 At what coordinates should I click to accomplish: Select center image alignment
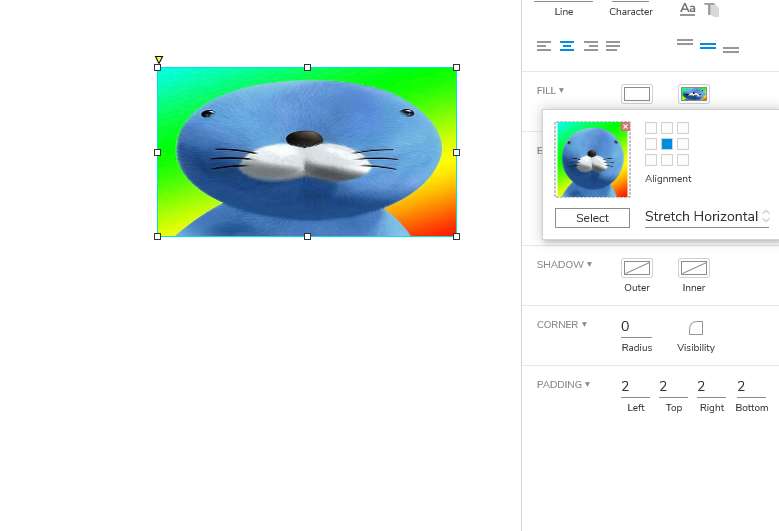coord(667,144)
